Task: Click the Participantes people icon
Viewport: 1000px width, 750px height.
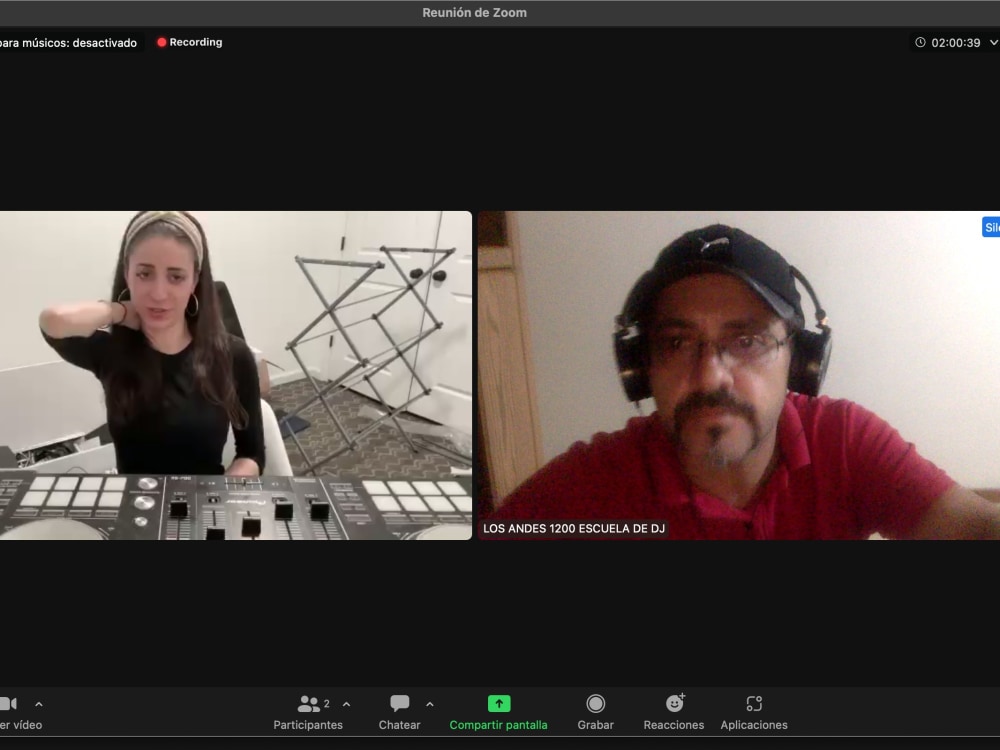Action: click(309, 703)
